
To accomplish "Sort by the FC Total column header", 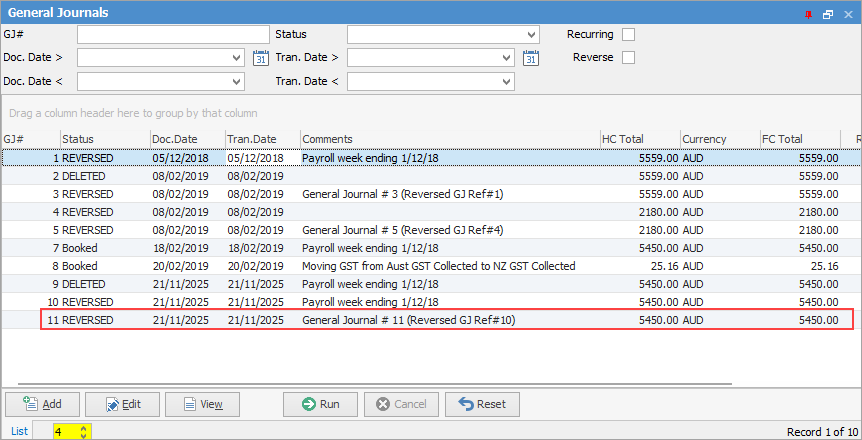I will pyautogui.click(x=800, y=139).
